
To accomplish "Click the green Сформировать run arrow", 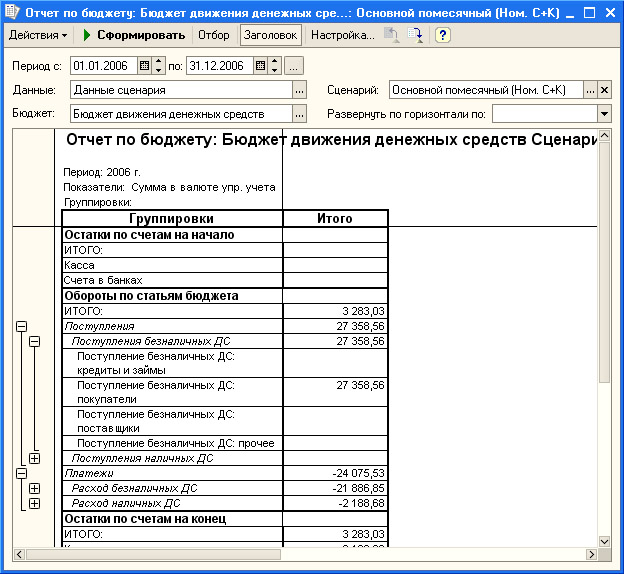I will click(x=87, y=35).
